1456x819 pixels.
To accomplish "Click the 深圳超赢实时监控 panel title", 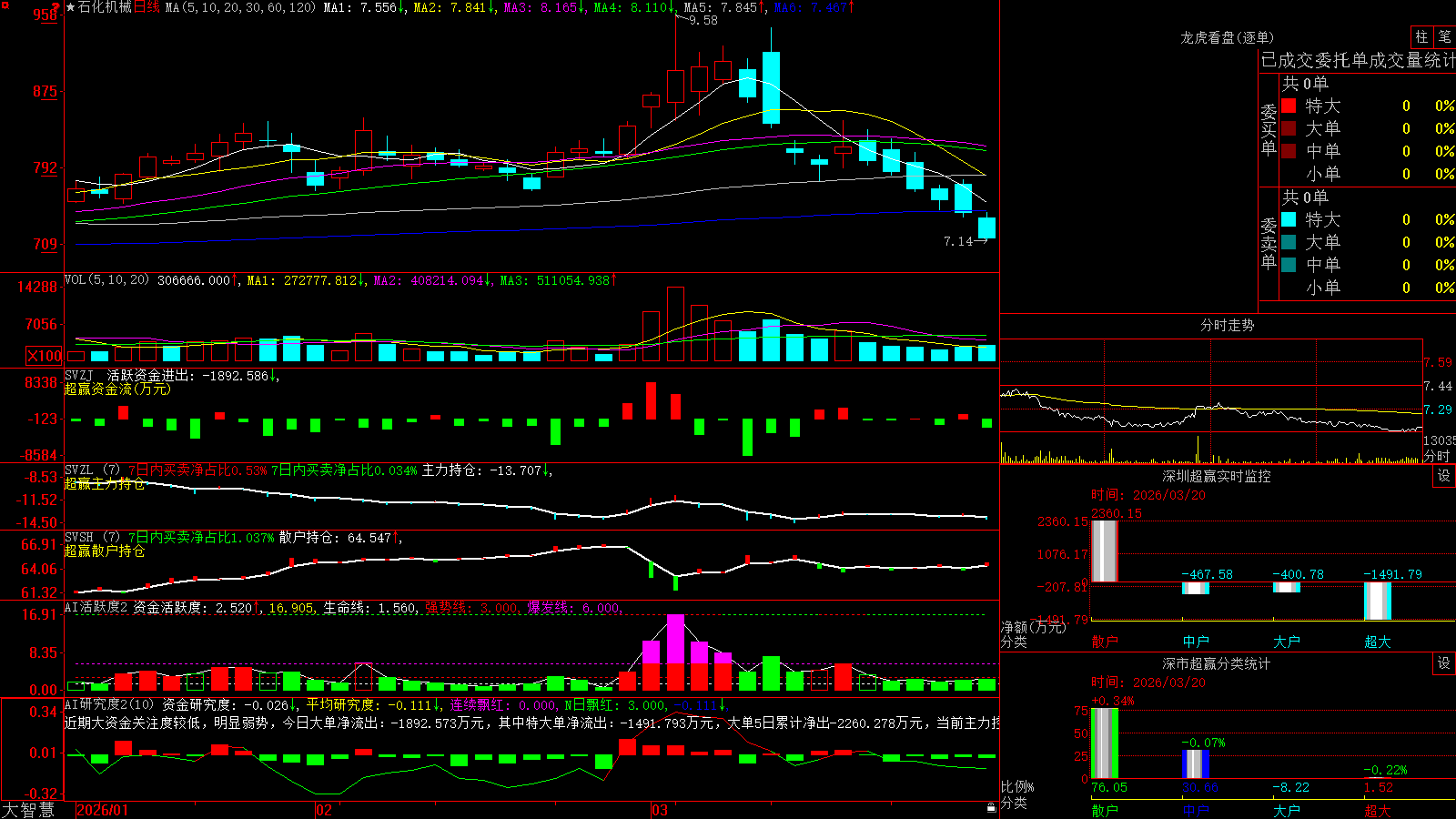I will pos(1216,476).
